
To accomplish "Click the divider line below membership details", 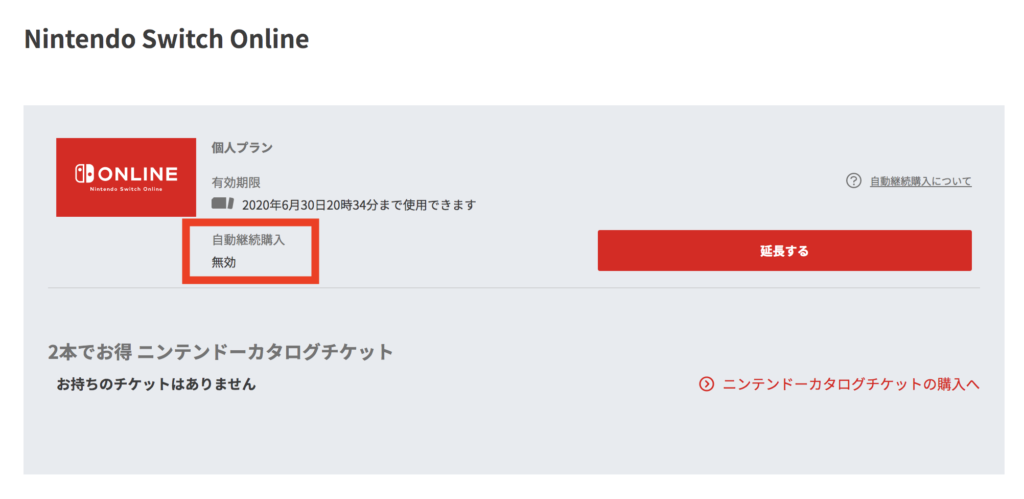I will click(514, 287).
